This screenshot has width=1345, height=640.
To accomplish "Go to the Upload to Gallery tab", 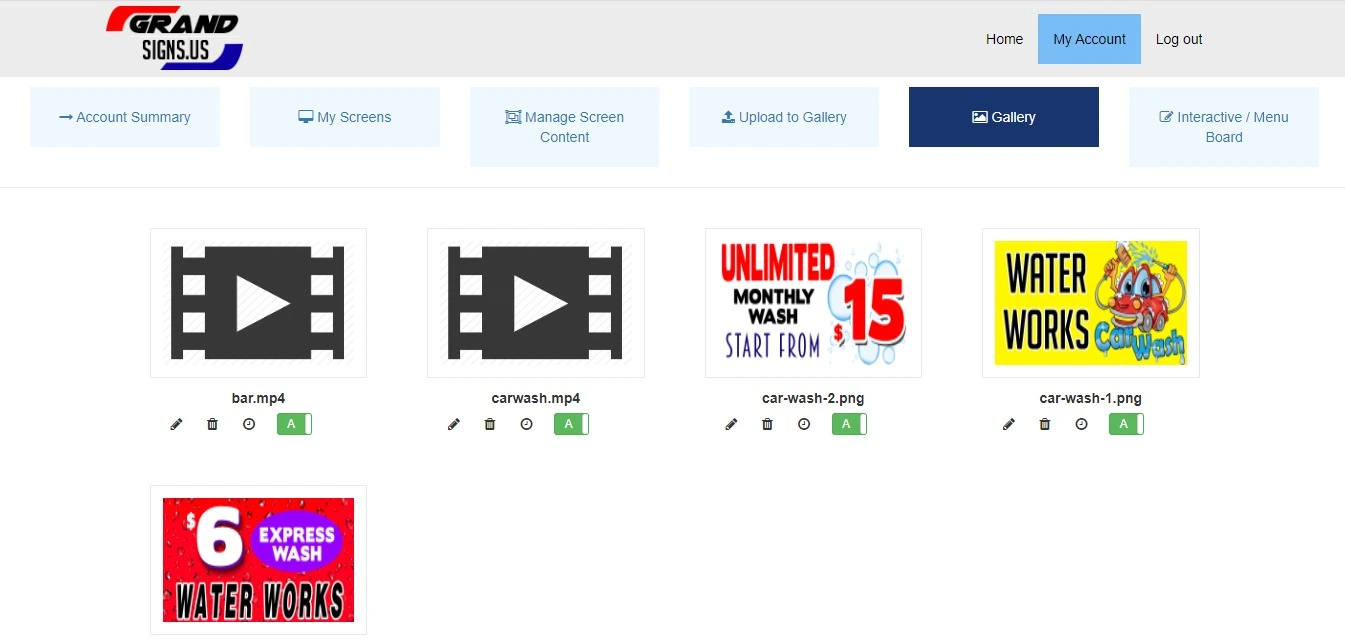I will 784,117.
